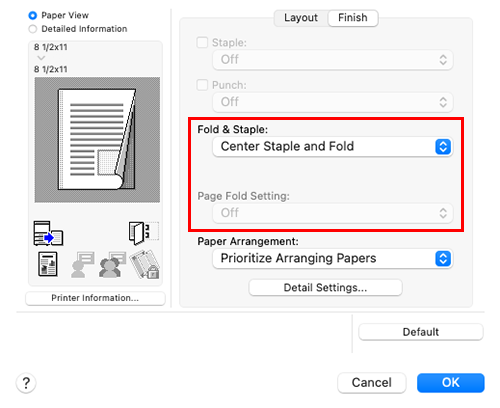Viewport: 500px width, 408px height.
Task: Click the group users with card icon
Action: [x=112, y=265]
